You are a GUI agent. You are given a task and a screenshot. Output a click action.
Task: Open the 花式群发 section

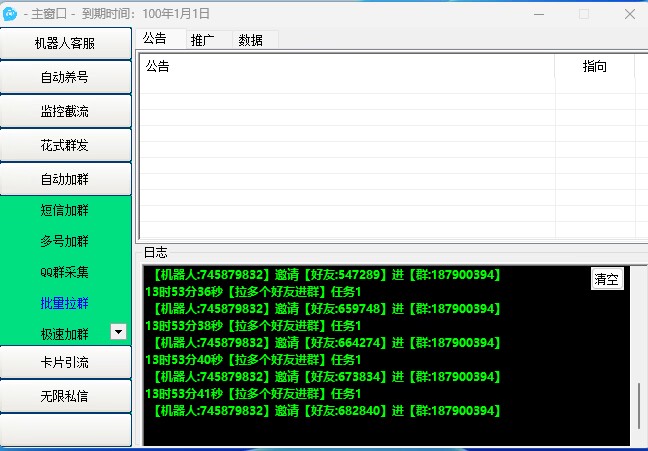66,146
